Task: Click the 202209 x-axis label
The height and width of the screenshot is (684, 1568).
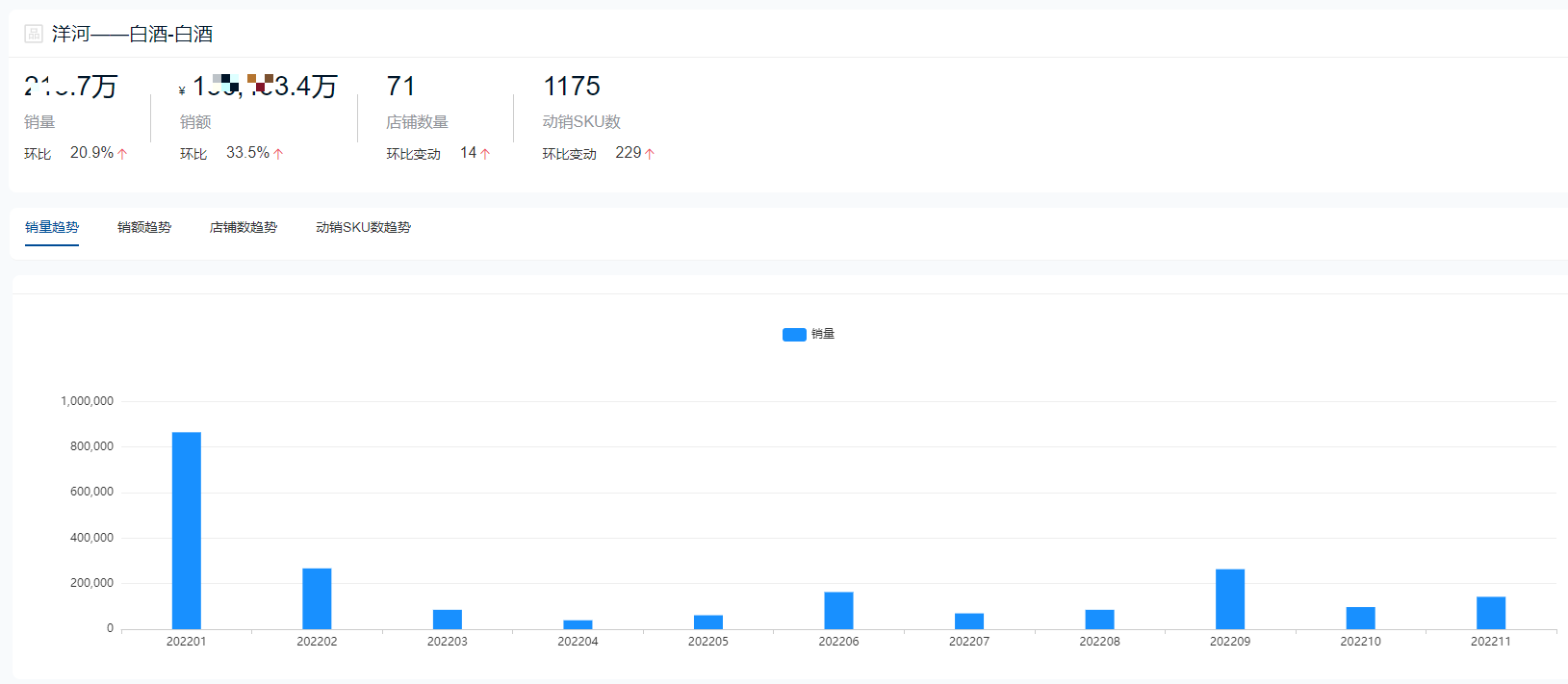Action: pyautogui.click(x=1230, y=642)
